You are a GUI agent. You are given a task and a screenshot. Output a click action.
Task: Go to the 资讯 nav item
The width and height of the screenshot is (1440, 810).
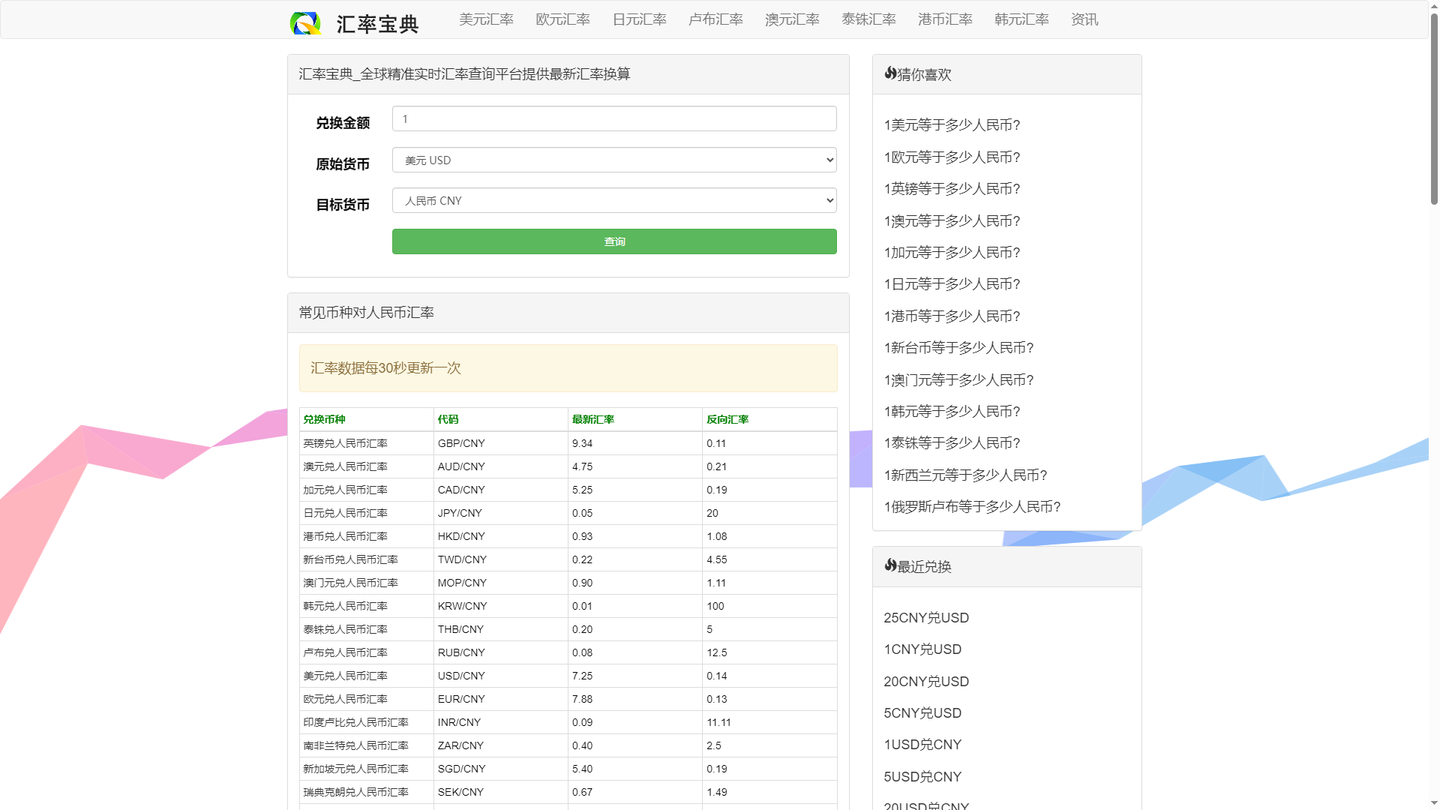click(x=1084, y=19)
